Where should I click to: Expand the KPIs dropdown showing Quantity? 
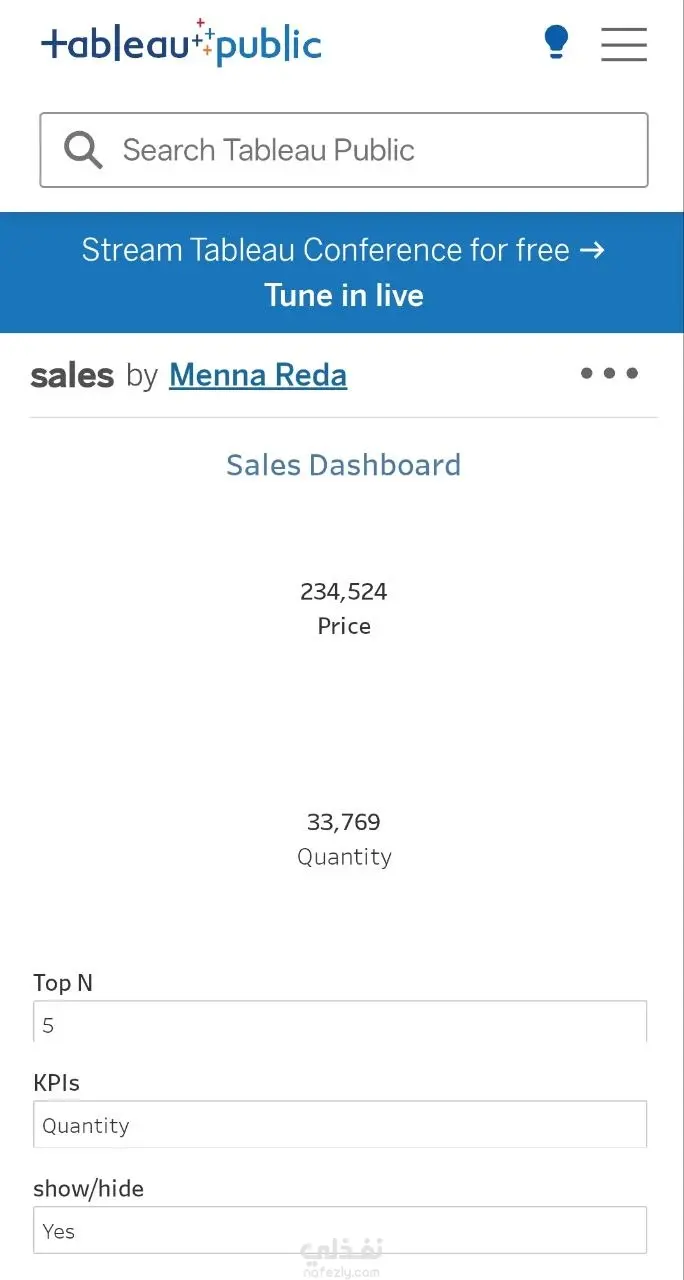[340, 1125]
